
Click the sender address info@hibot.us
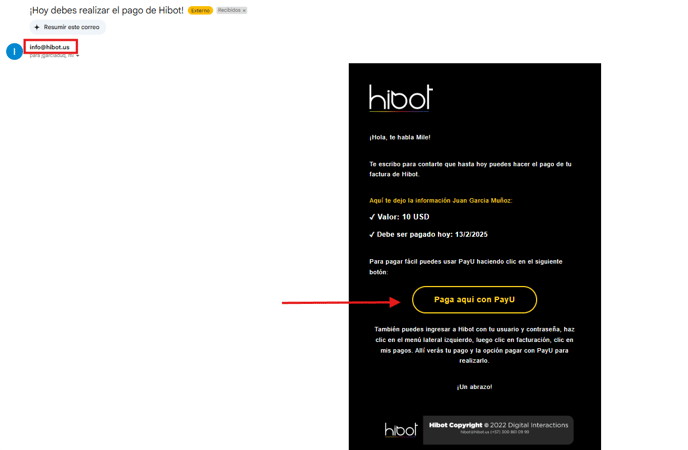tap(50, 47)
